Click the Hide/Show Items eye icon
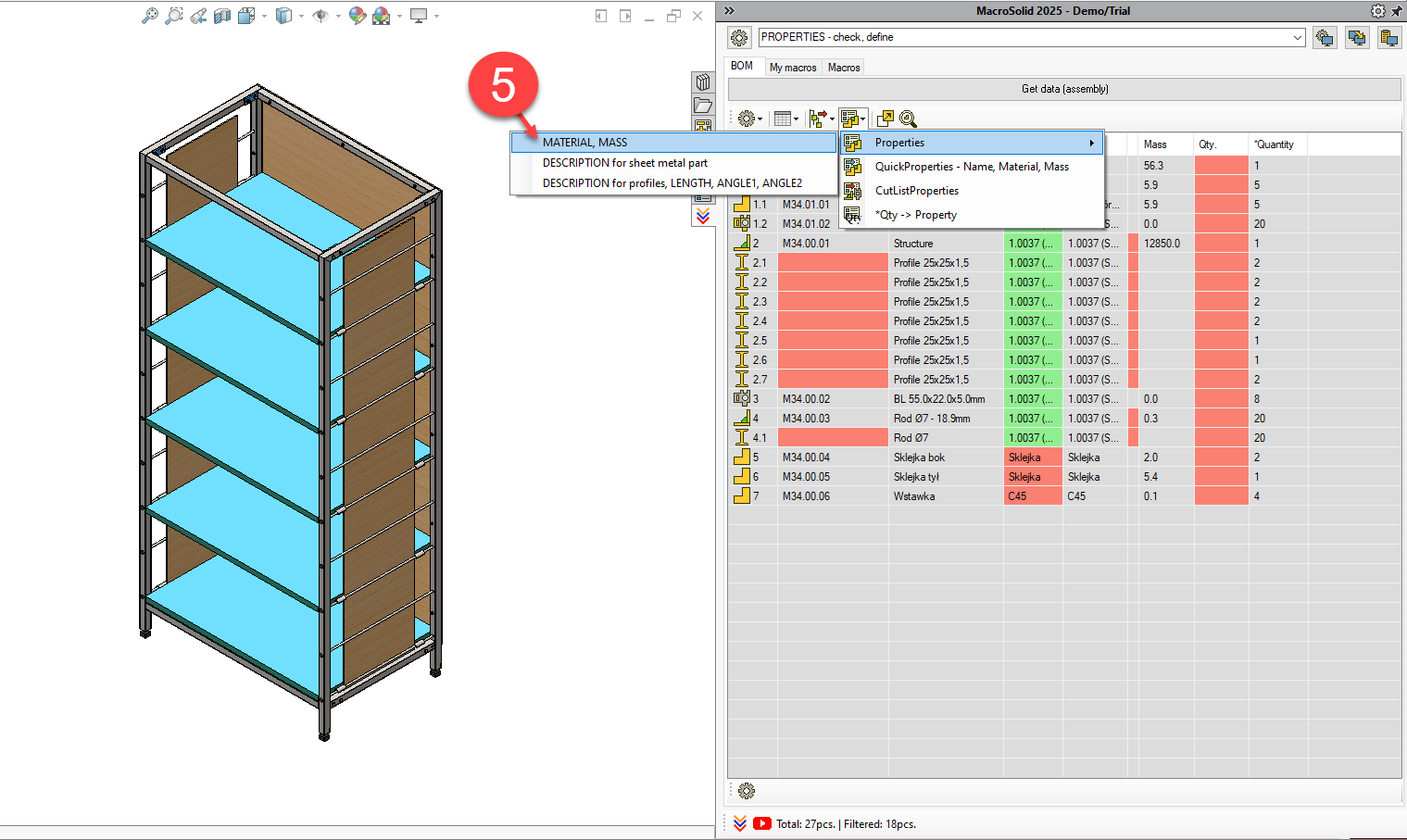Viewport: 1407px width, 840px height. coord(320,16)
